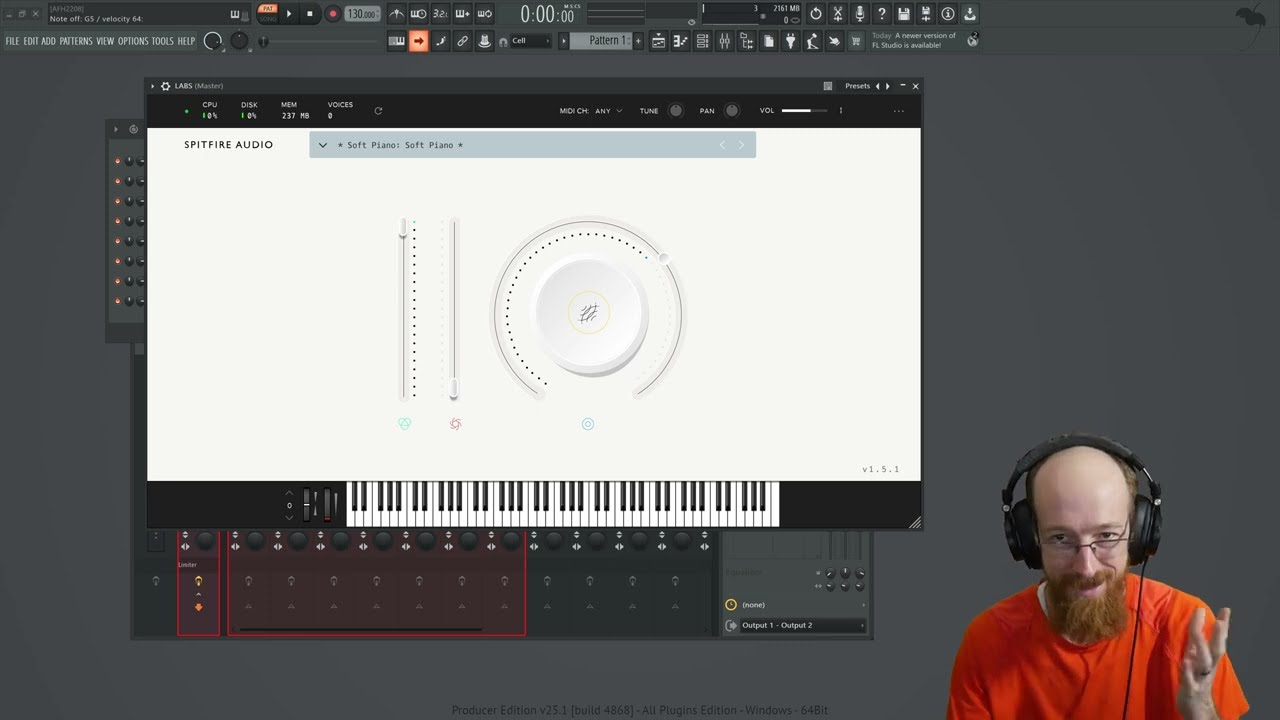Open the browser view icon
This screenshot has width=1280, height=720.
point(746,41)
